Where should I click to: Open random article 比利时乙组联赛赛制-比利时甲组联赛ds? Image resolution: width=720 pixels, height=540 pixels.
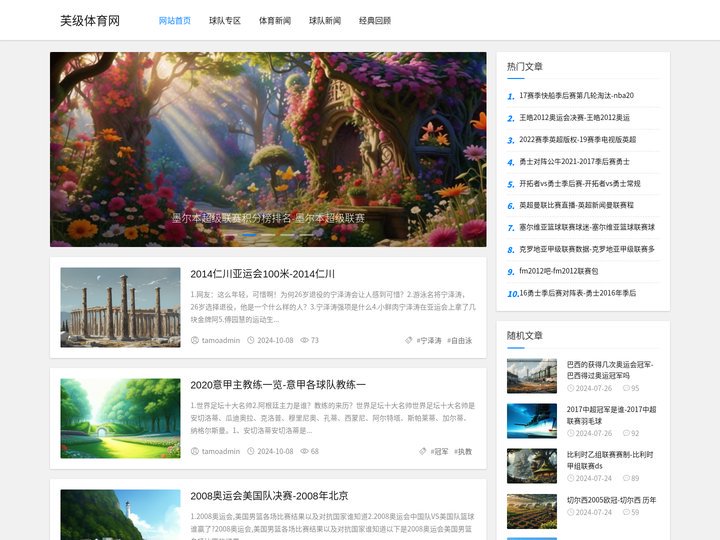click(610, 460)
